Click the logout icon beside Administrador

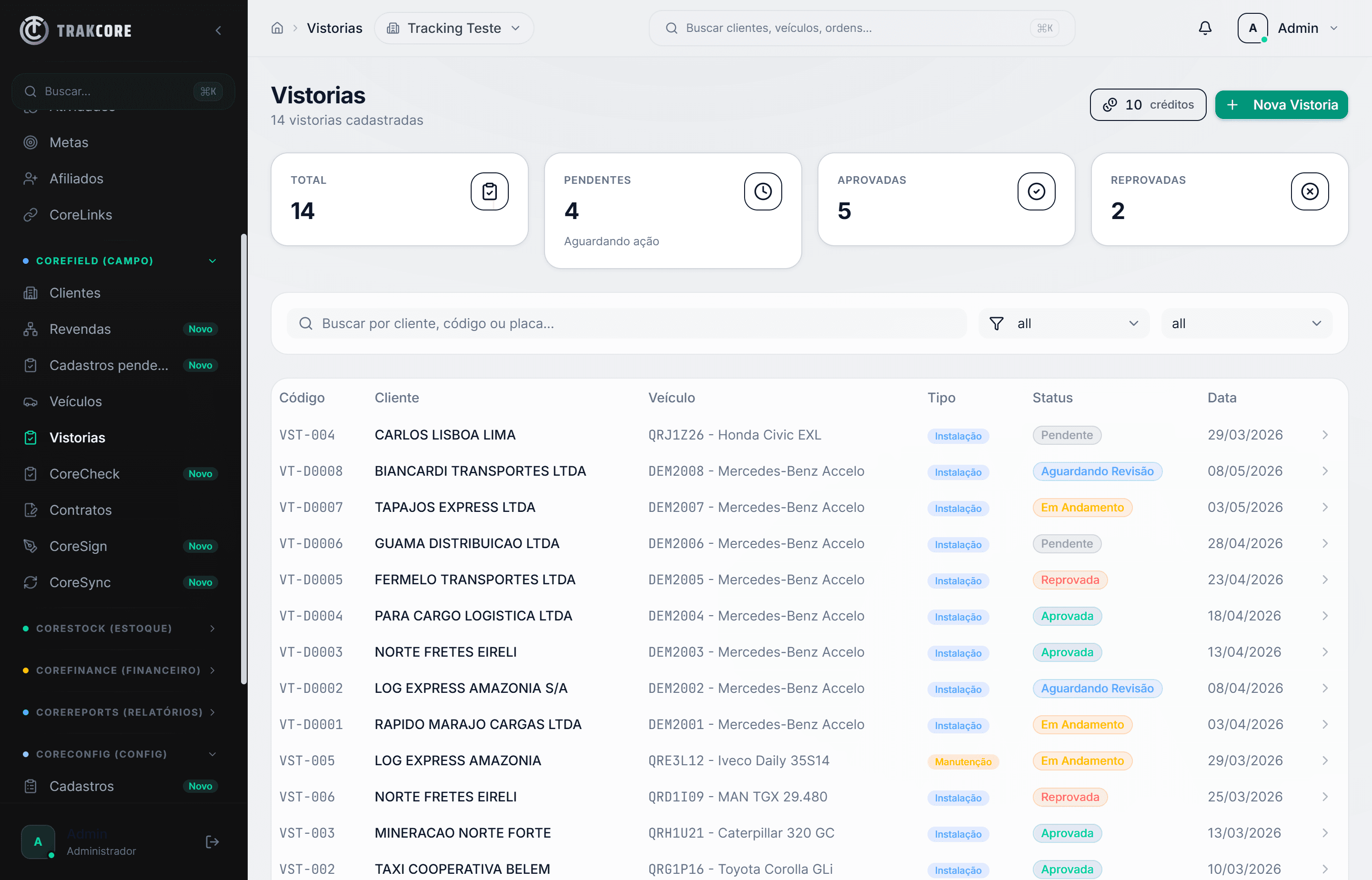click(212, 842)
